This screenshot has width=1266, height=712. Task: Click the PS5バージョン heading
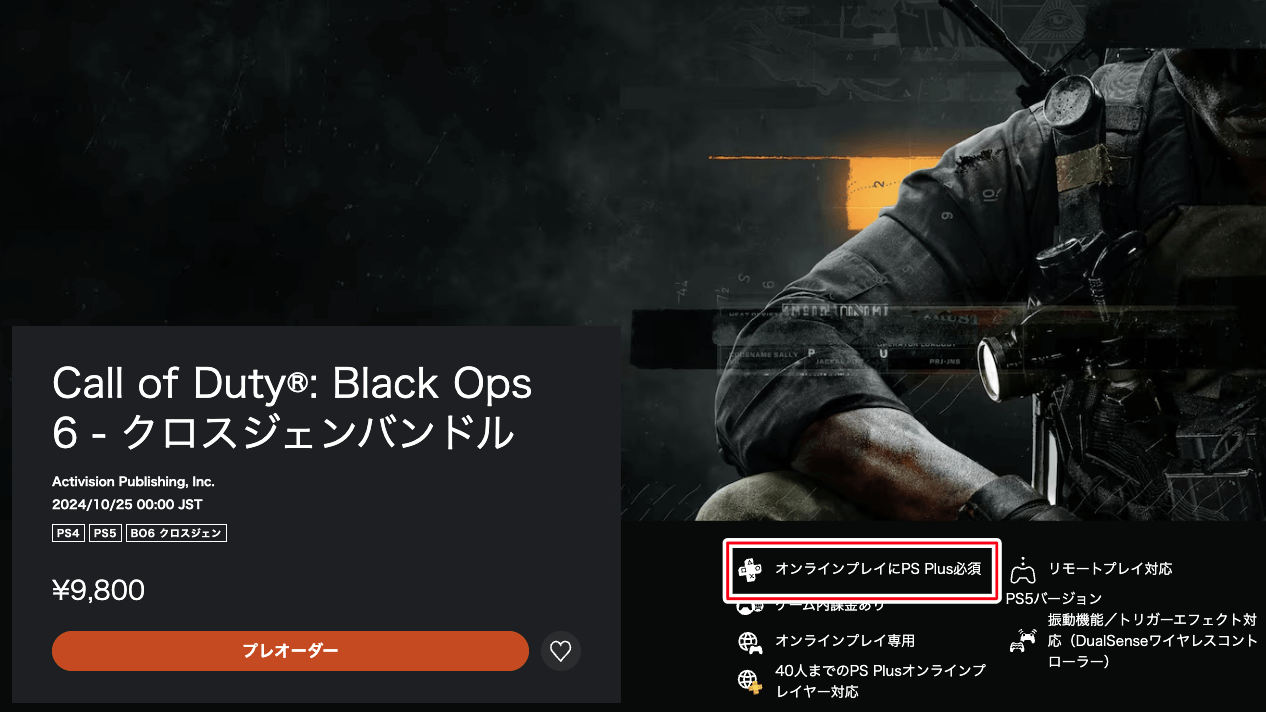click(1054, 599)
